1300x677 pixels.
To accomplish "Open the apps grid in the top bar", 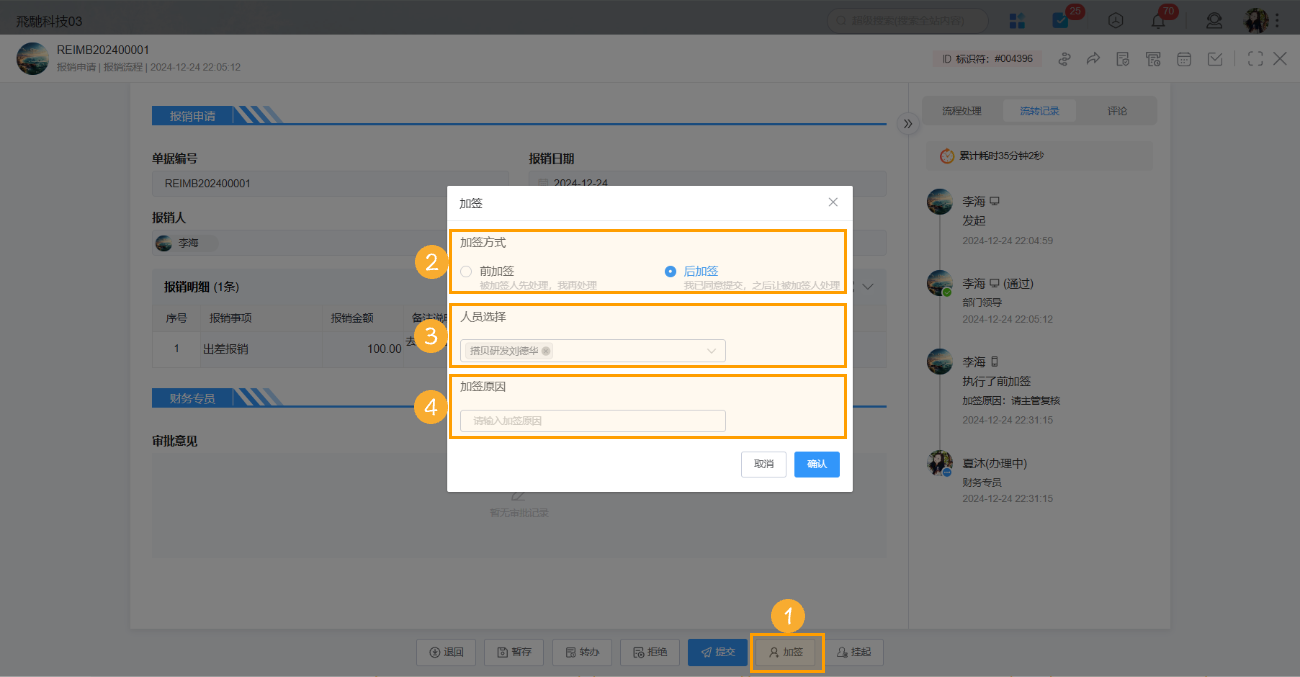I will coord(1016,19).
